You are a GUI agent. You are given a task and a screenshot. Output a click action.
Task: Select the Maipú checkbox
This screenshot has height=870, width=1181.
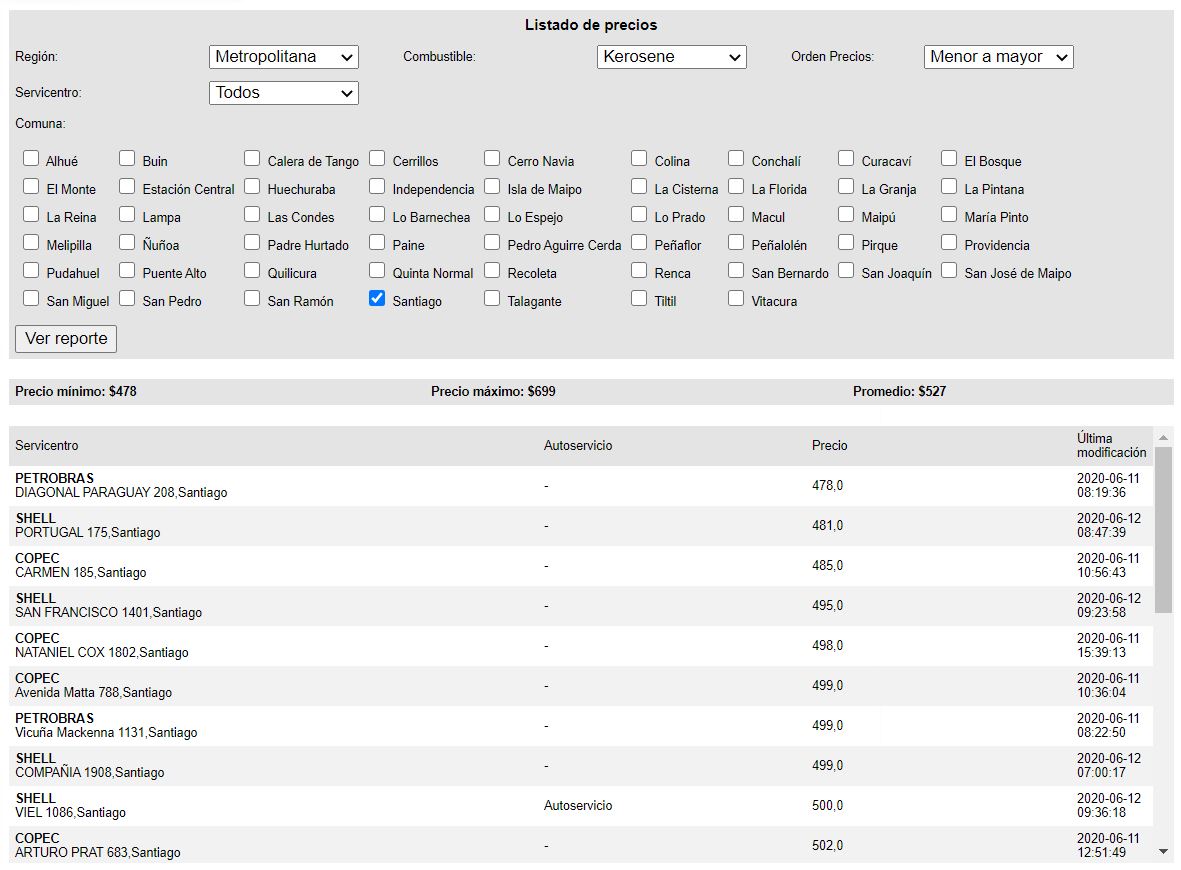846,214
